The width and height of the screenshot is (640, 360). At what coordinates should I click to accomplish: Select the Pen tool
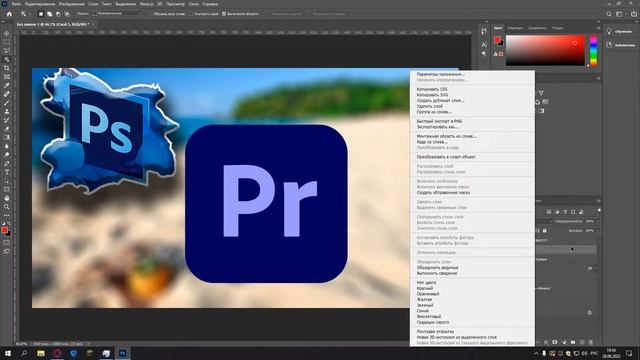point(7,164)
